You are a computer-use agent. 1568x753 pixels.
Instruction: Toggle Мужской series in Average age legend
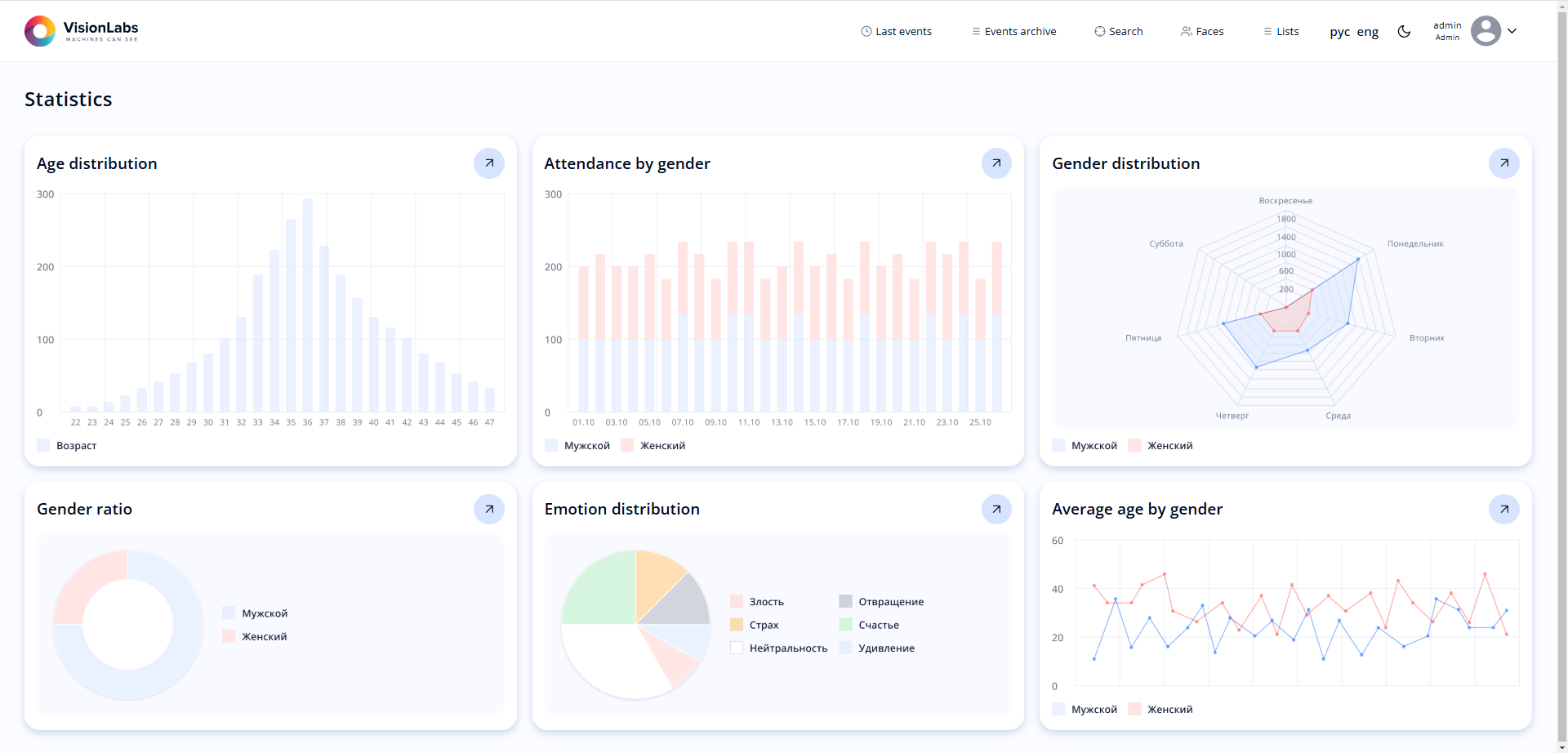point(1085,709)
